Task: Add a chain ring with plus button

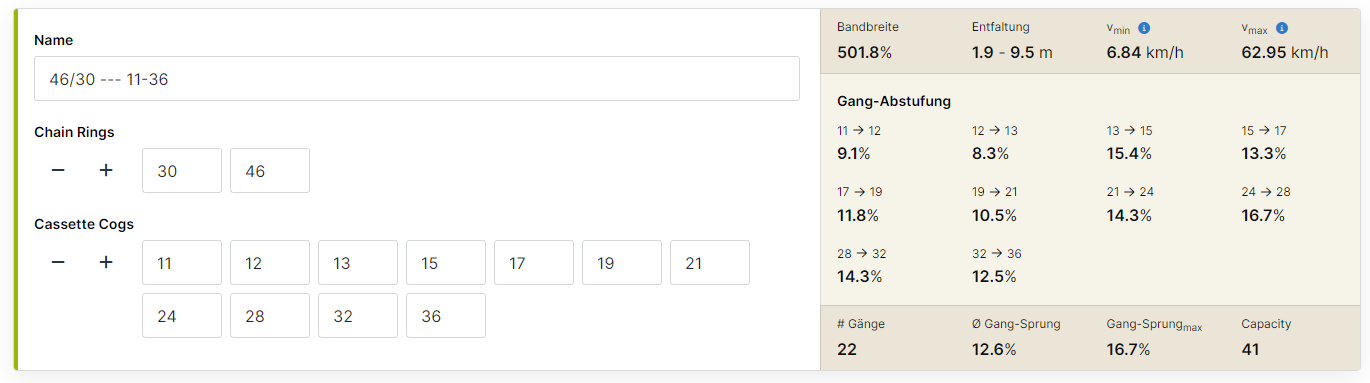Action: [106, 170]
